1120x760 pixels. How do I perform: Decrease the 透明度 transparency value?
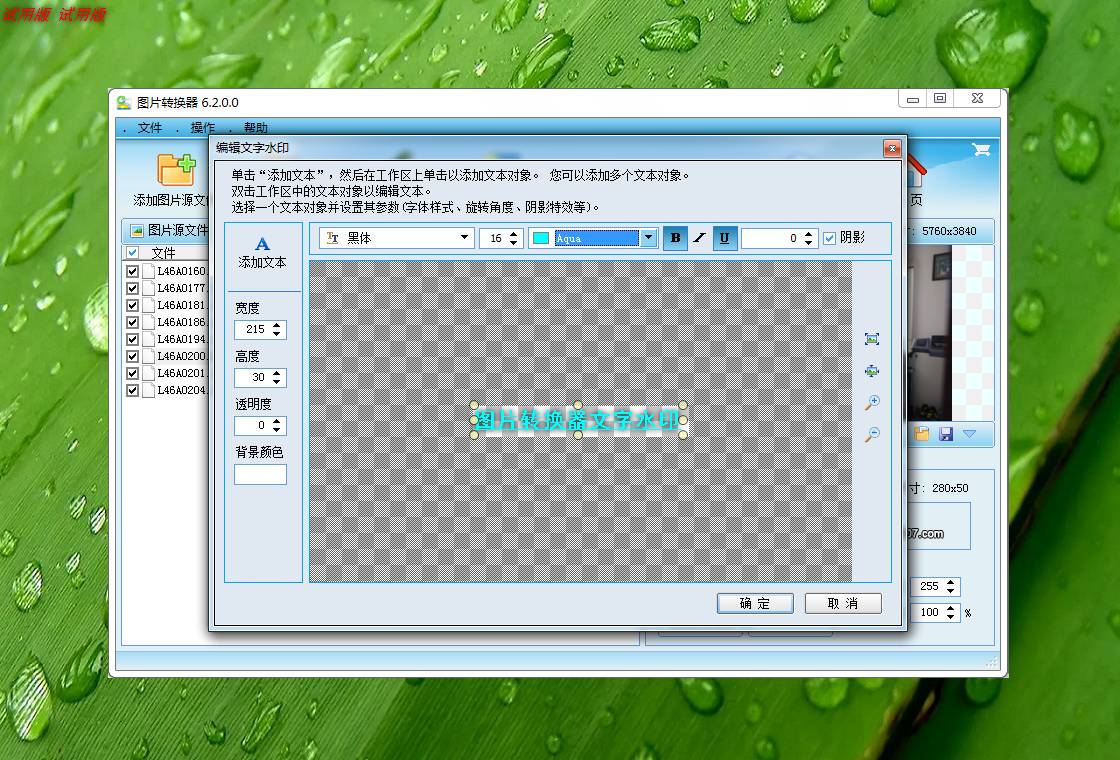click(276, 430)
